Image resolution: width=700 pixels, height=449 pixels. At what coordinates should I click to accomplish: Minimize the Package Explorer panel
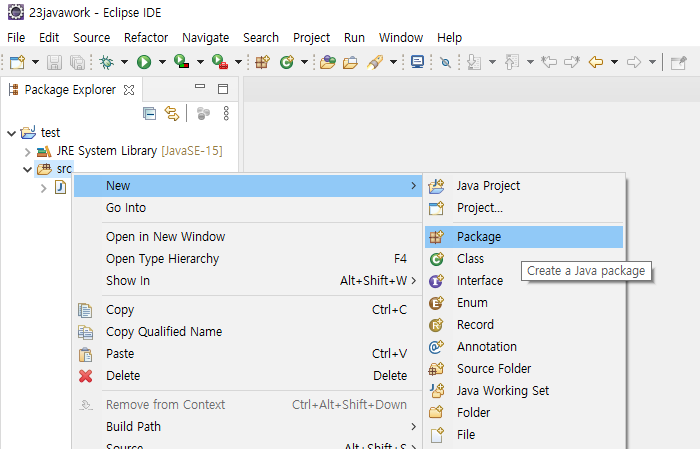[200, 87]
